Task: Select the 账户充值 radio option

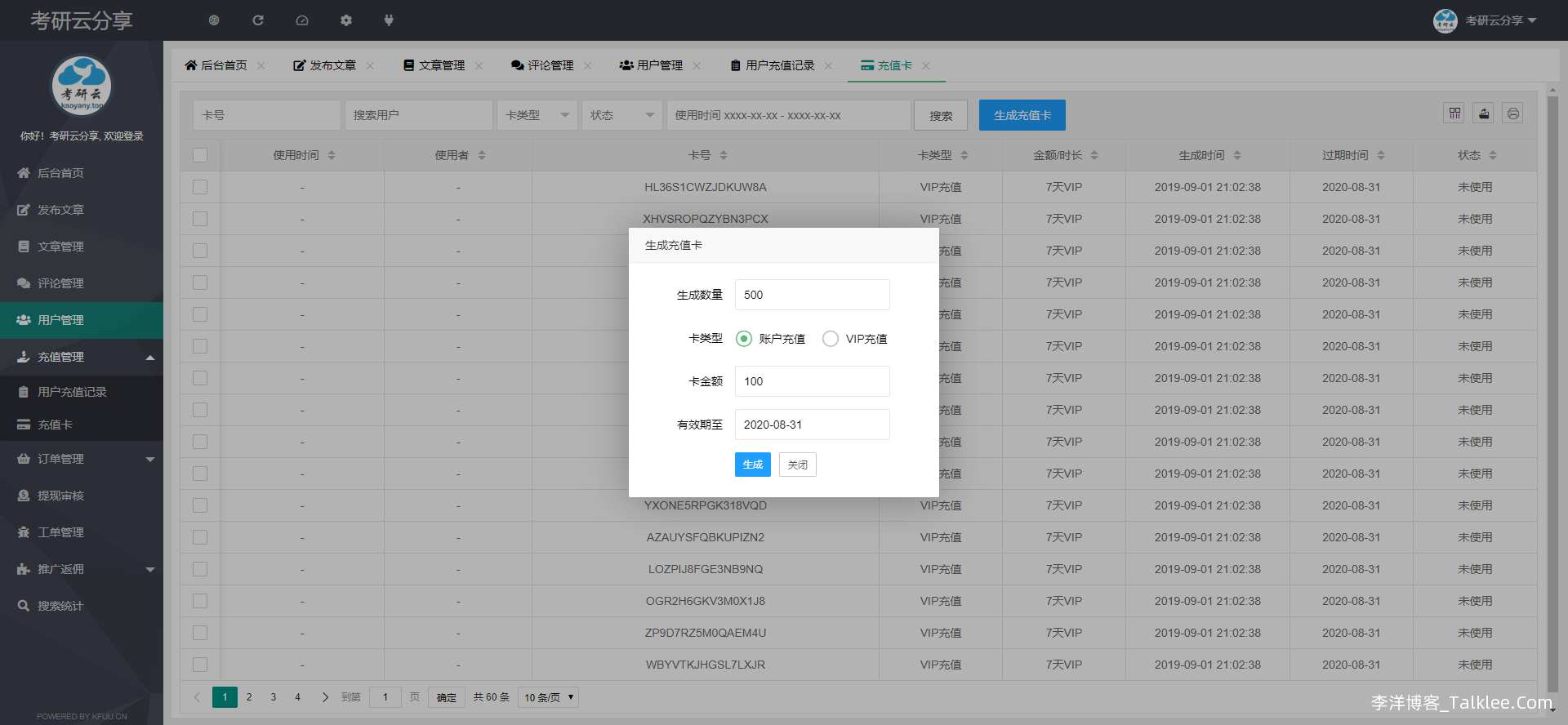Action: click(x=744, y=339)
